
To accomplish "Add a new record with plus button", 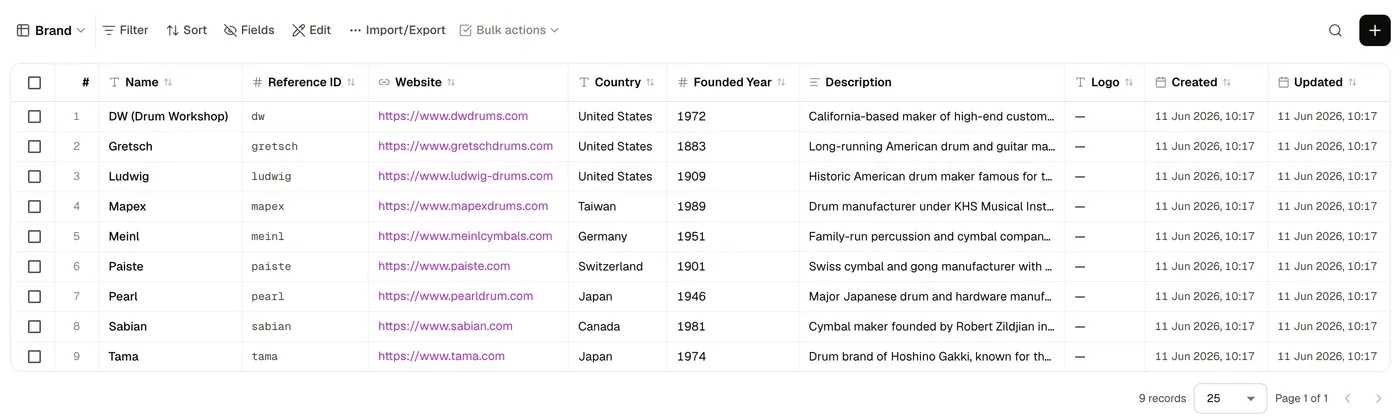I will pos(1375,30).
